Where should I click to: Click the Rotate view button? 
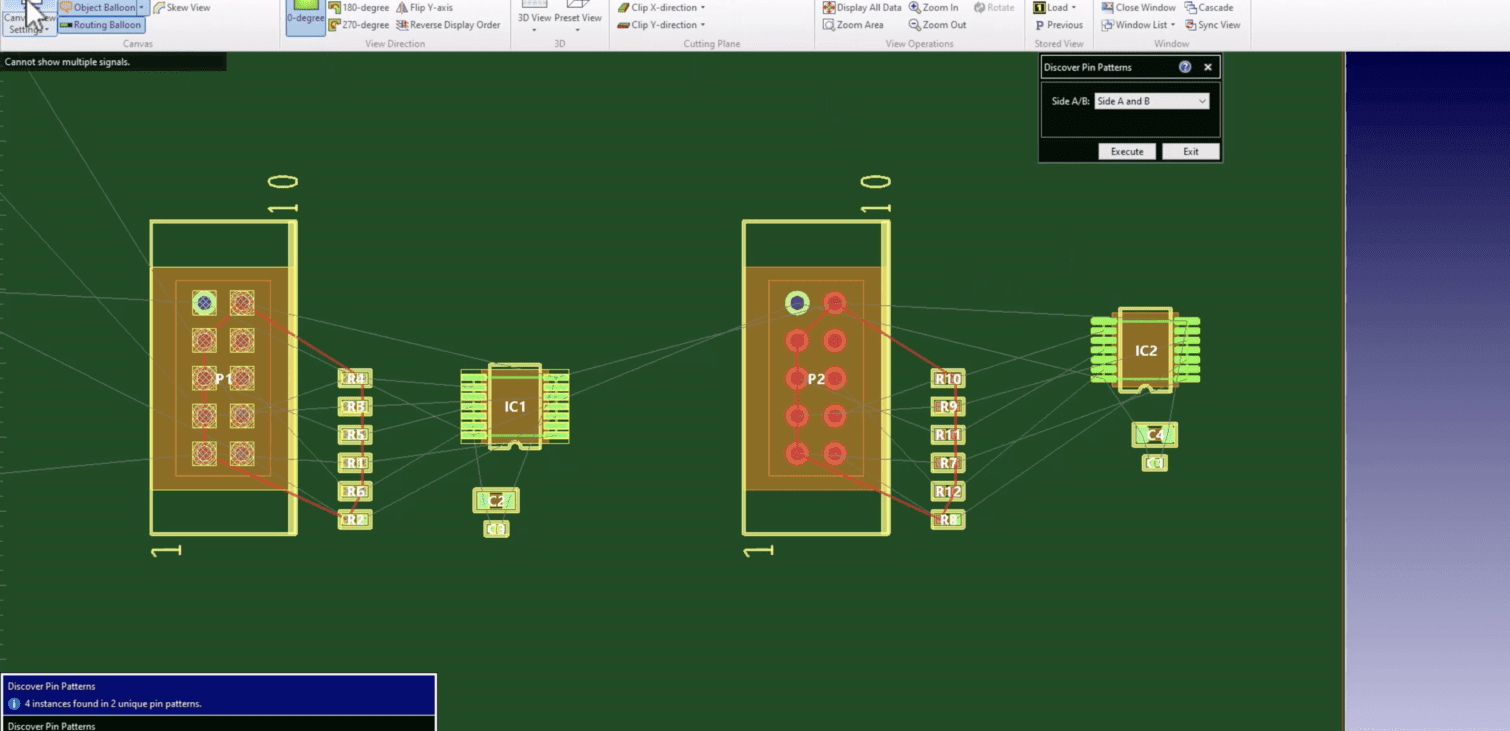coord(993,7)
